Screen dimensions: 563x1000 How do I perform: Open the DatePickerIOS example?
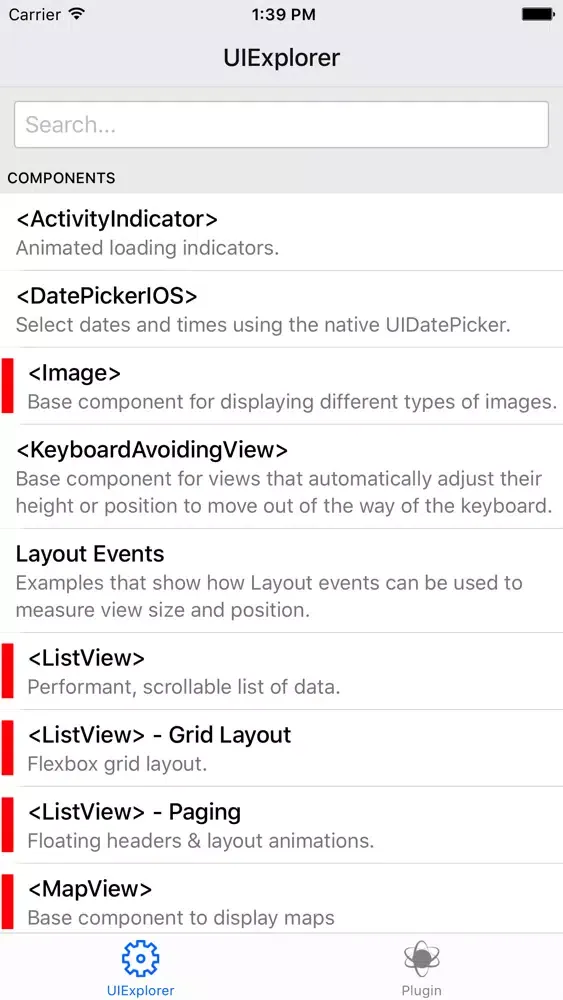pos(281,309)
